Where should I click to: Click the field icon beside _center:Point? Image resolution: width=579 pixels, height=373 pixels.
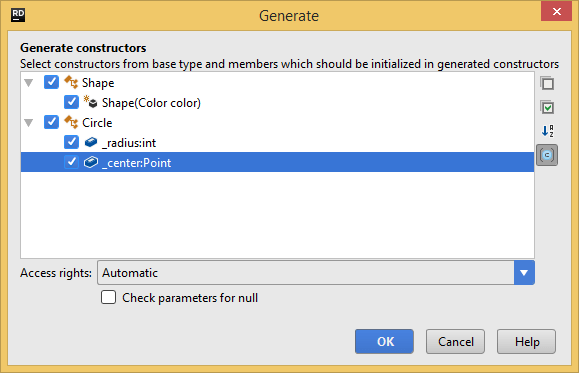[x=90, y=162]
